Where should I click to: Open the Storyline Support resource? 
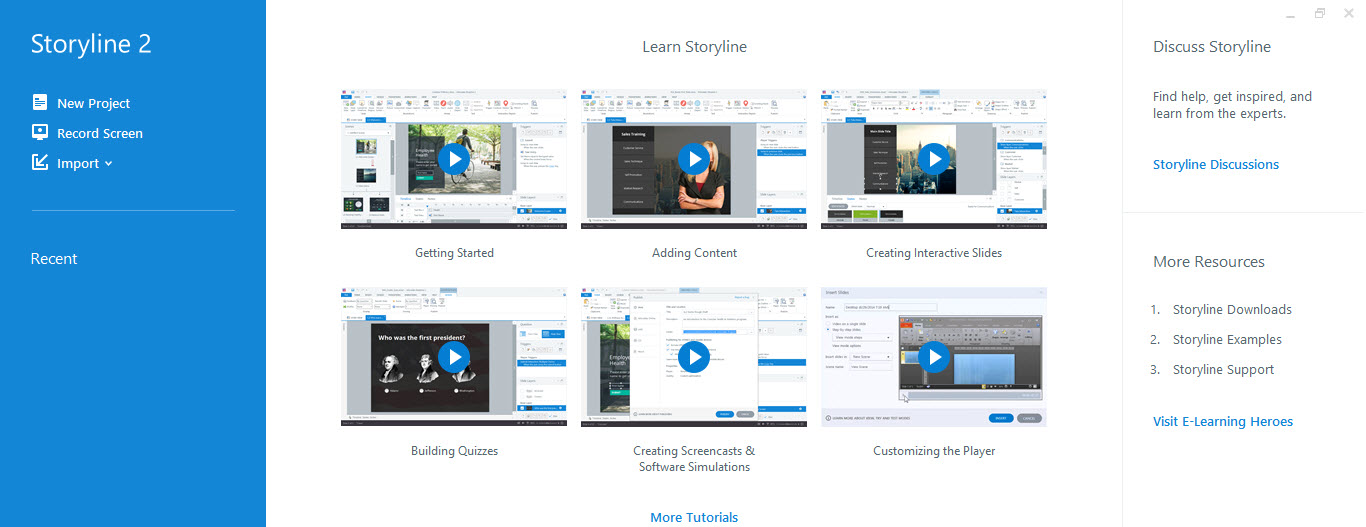click(x=1223, y=369)
